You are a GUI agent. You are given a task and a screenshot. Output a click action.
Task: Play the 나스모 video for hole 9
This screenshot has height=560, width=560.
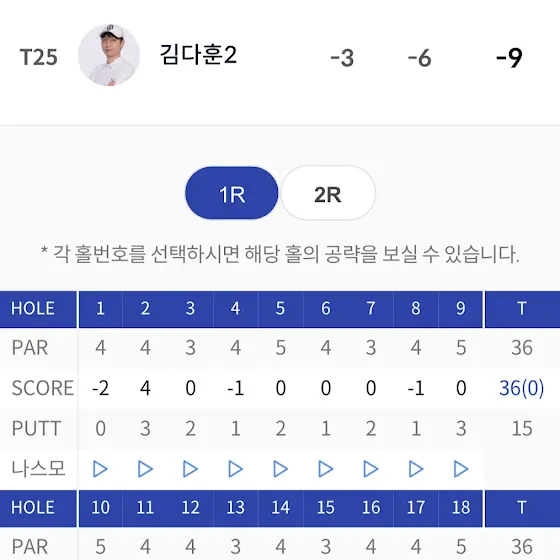click(x=461, y=469)
